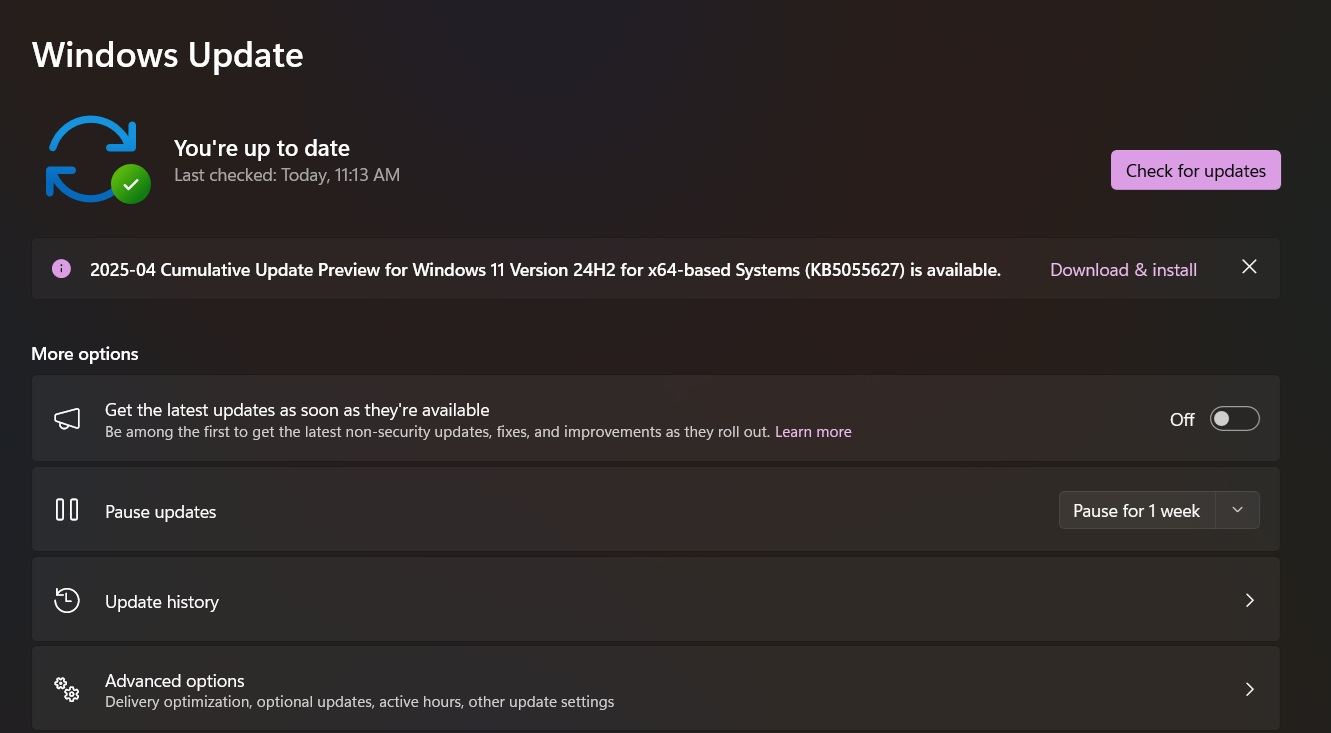
Task: Click the info icon on the update banner
Action: [x=61, y=268]
